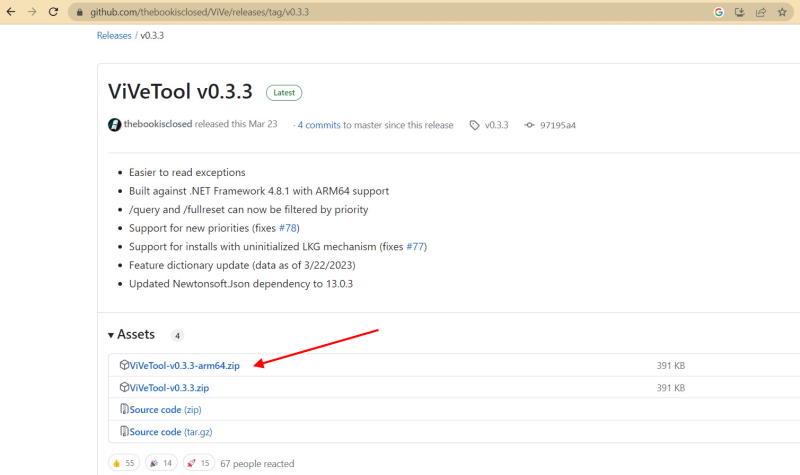Image resolution: width=800 pixels, height=475 pixels.
Task: Download ViVeTool-v0.3.3-arm64.zip
Action: [184, 365]
